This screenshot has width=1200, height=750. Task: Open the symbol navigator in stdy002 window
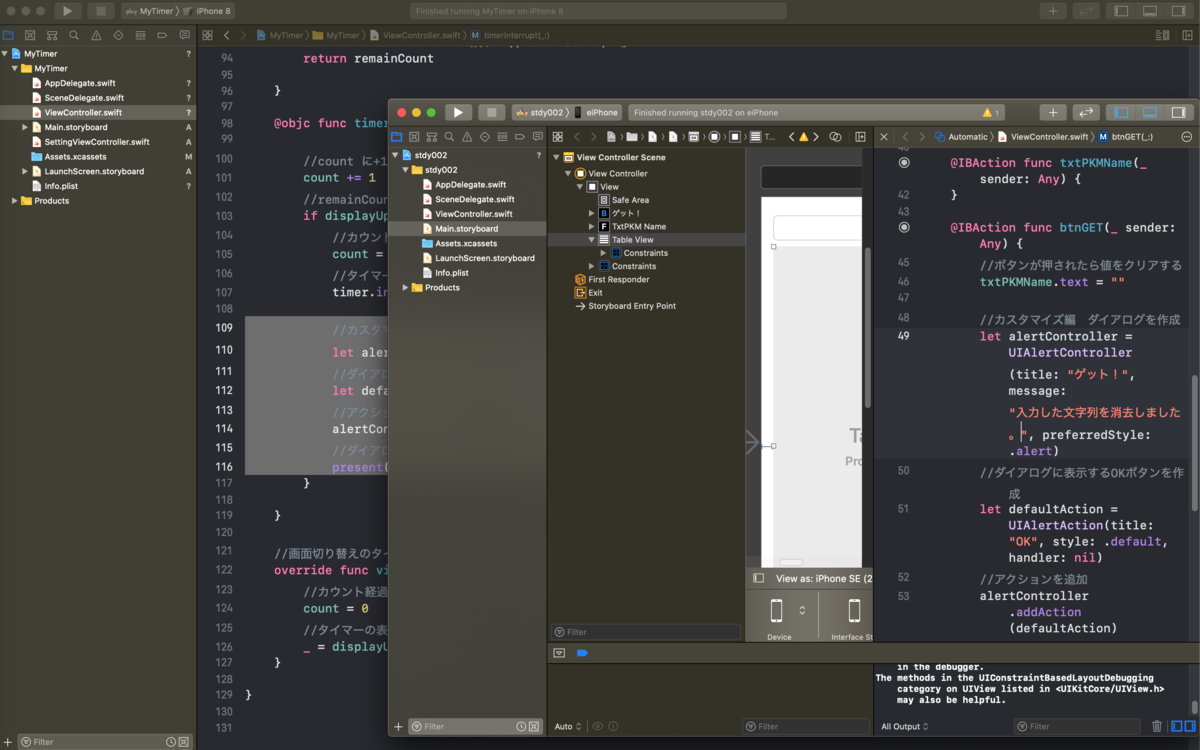(432, 136)
